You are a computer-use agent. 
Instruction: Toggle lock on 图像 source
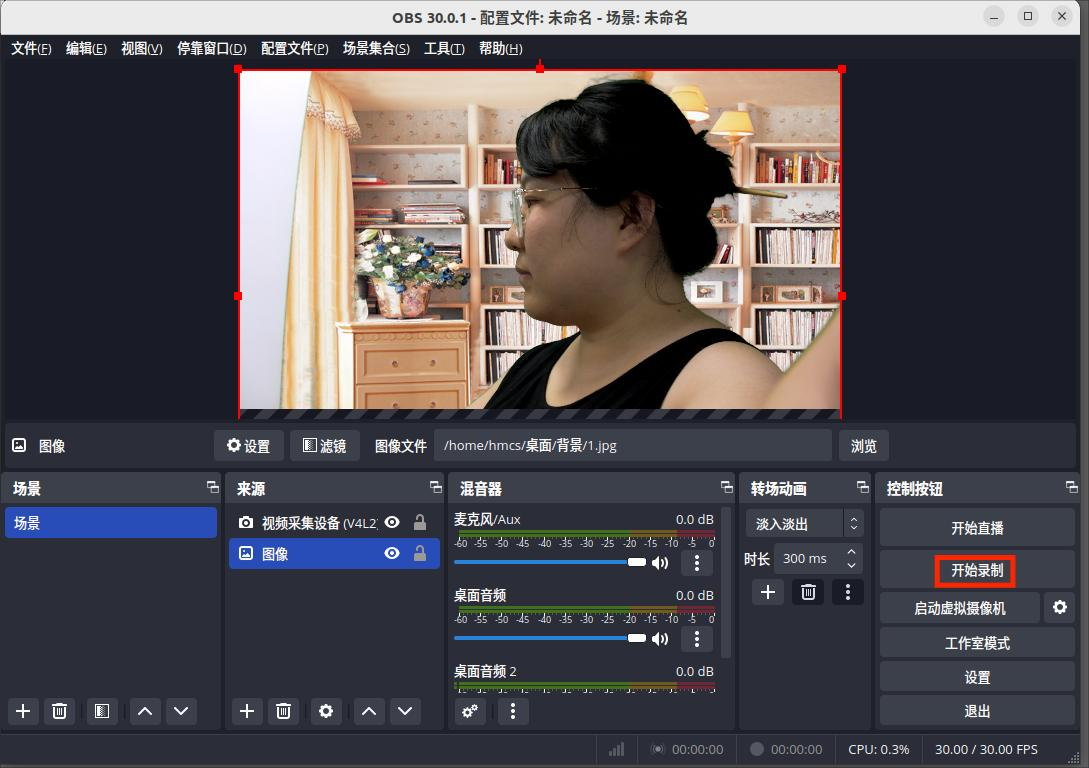(x=419, y=553)
